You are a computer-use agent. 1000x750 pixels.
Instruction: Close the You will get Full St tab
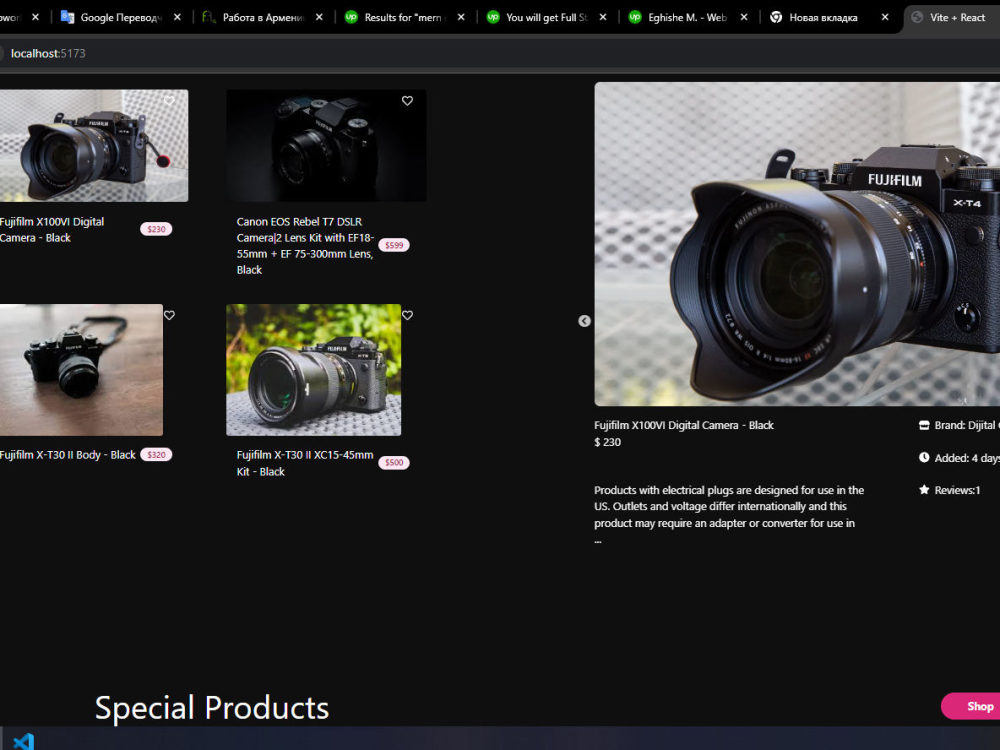click(603, 17)
